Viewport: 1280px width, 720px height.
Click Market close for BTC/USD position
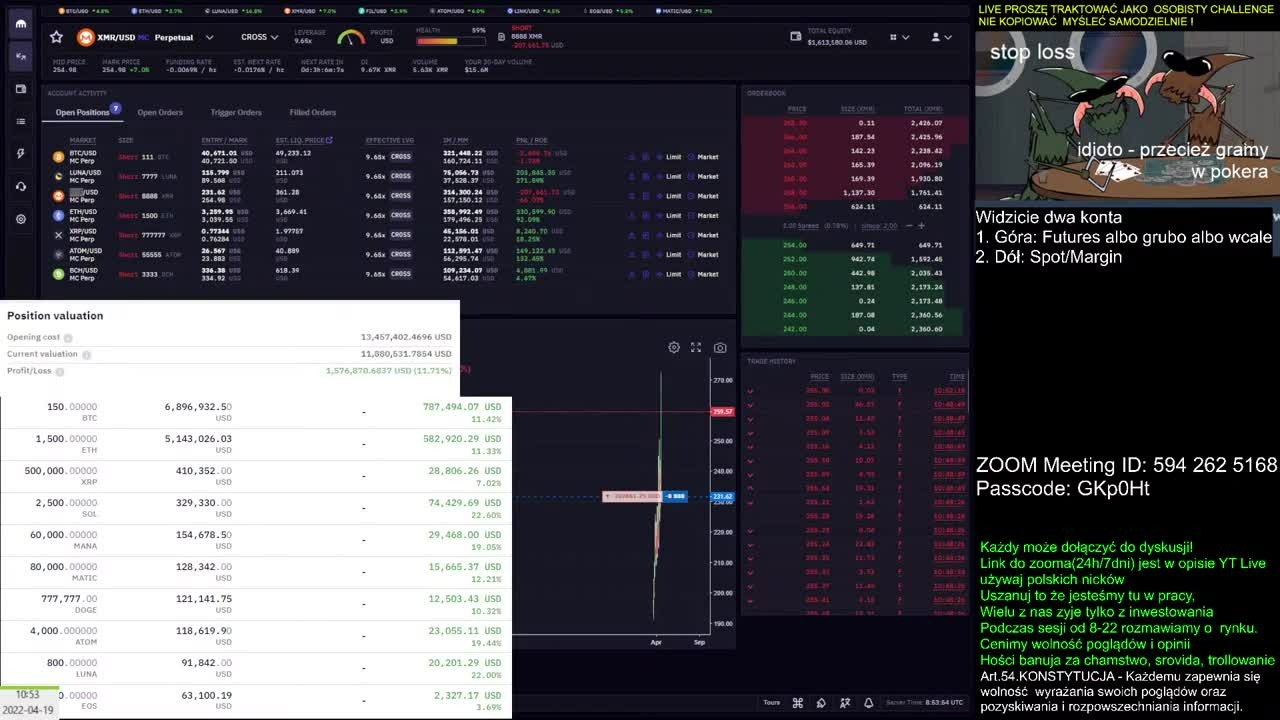pos(708,157)
